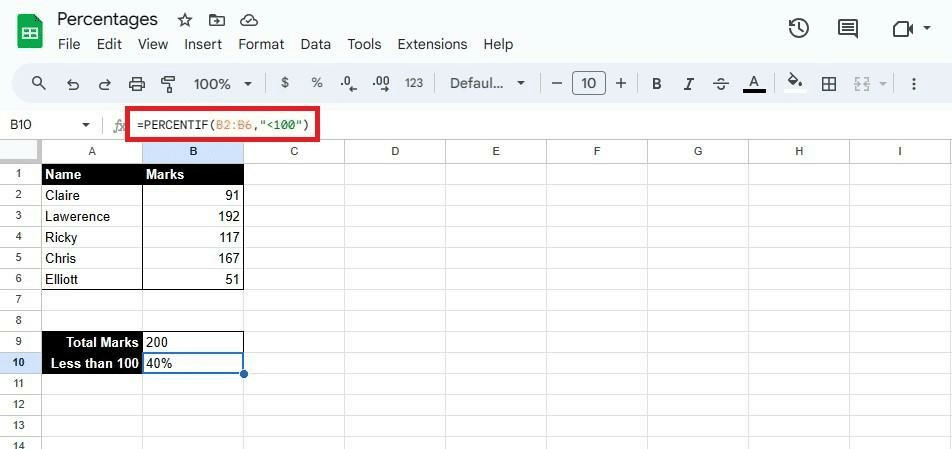
Task: Open the fill color bucket
Action: 794,84
